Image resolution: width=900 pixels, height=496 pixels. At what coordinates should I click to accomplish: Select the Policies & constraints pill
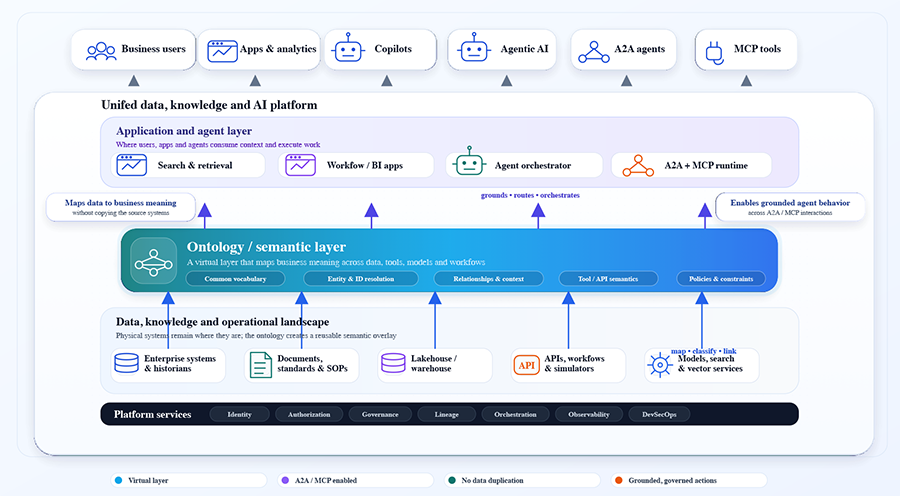(721, 279)
